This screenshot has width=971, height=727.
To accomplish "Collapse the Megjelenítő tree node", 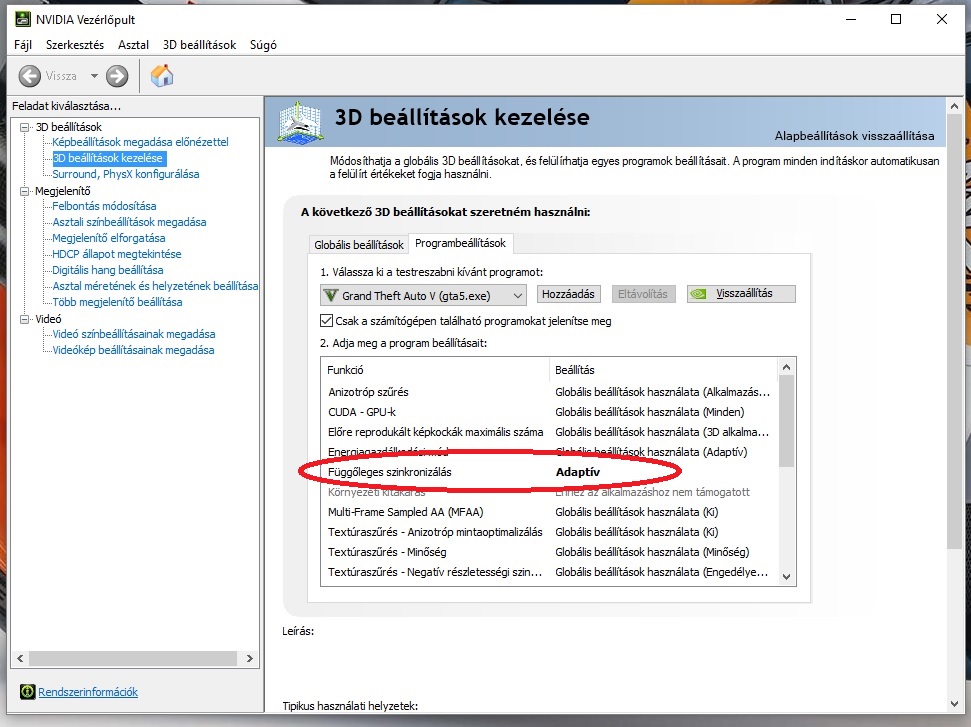I will (x=25, y=191).
